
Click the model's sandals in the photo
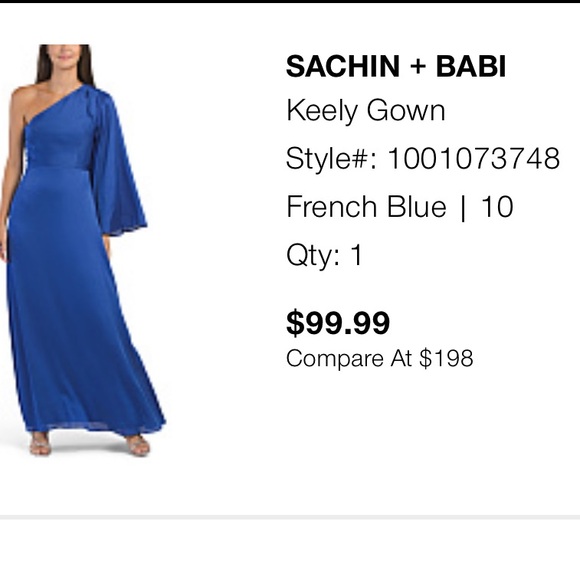(90, 443)
